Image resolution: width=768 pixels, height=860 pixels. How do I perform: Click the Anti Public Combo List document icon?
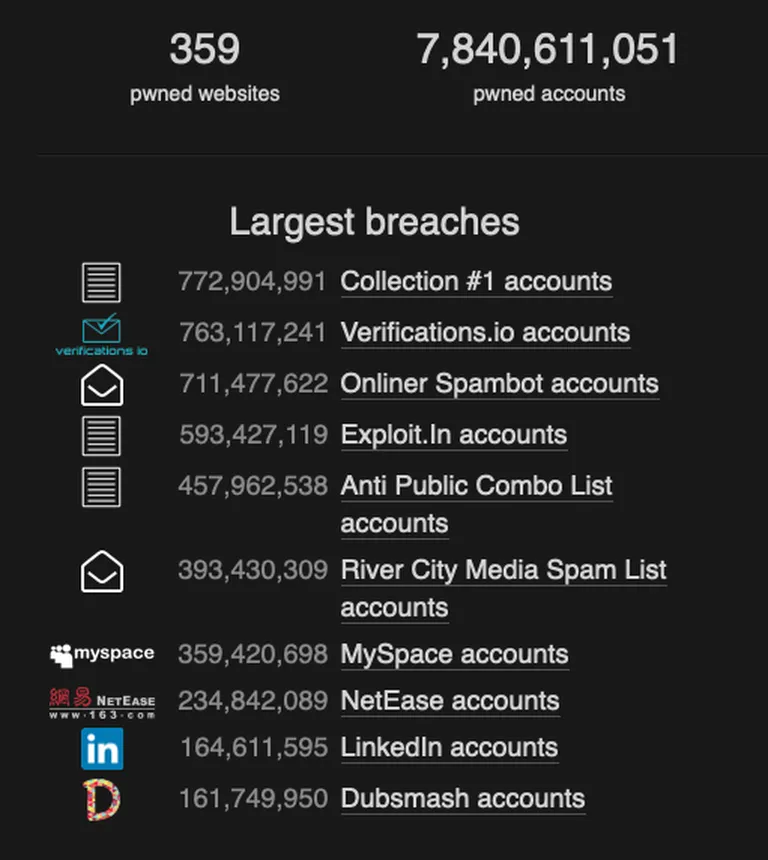tap(101, 487)
